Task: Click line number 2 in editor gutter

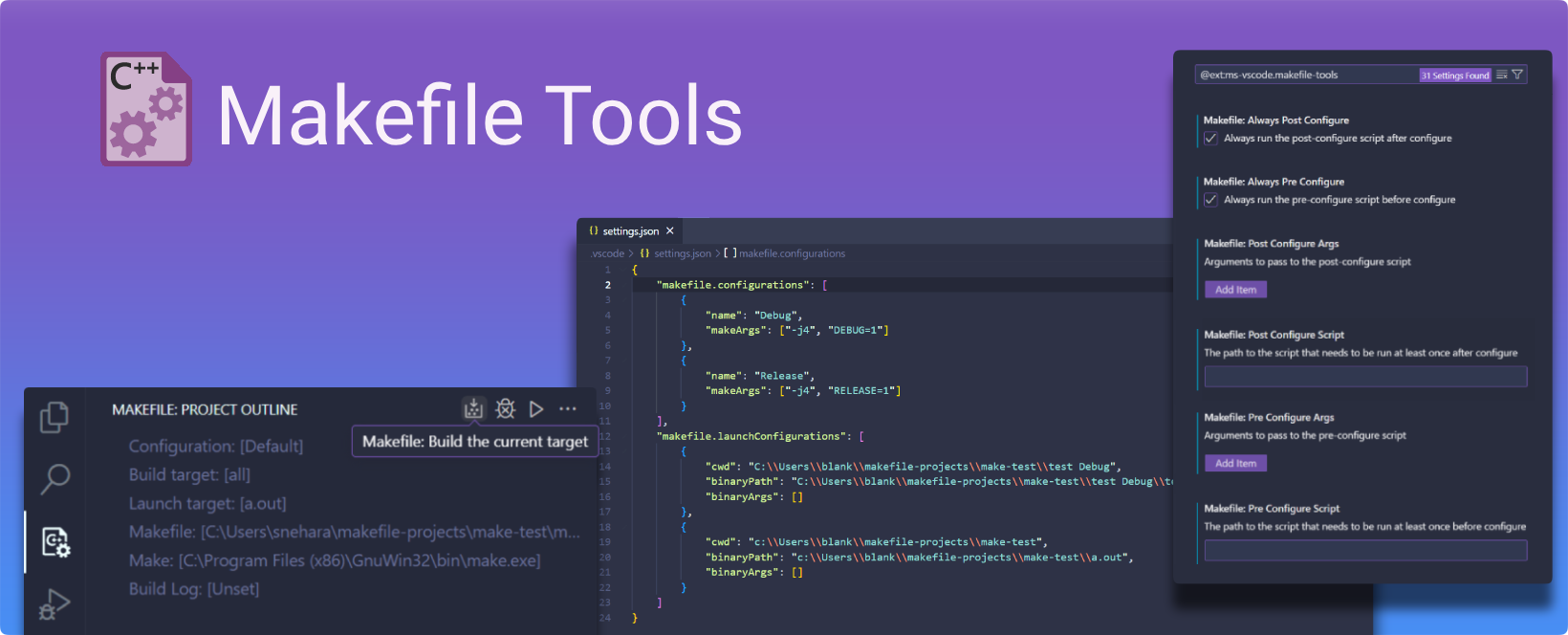Action: (607, 285)
